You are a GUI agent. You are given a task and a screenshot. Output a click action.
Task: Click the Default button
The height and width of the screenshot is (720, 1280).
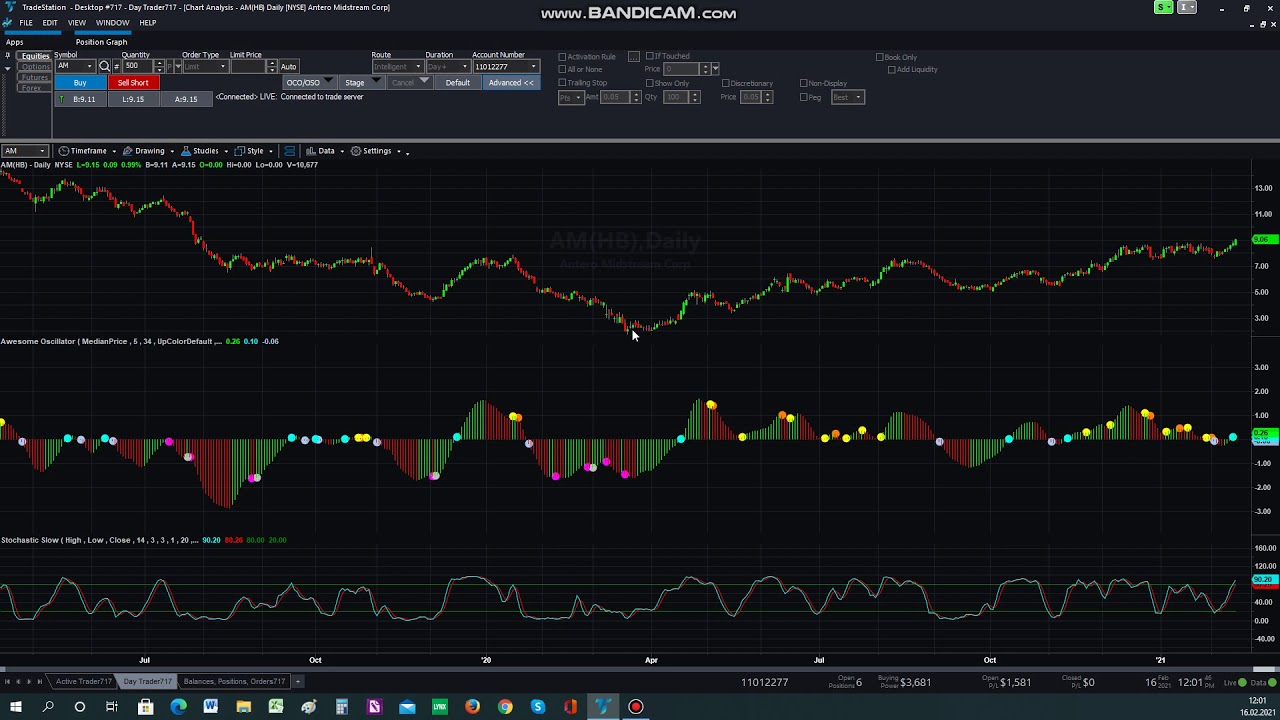458,83
